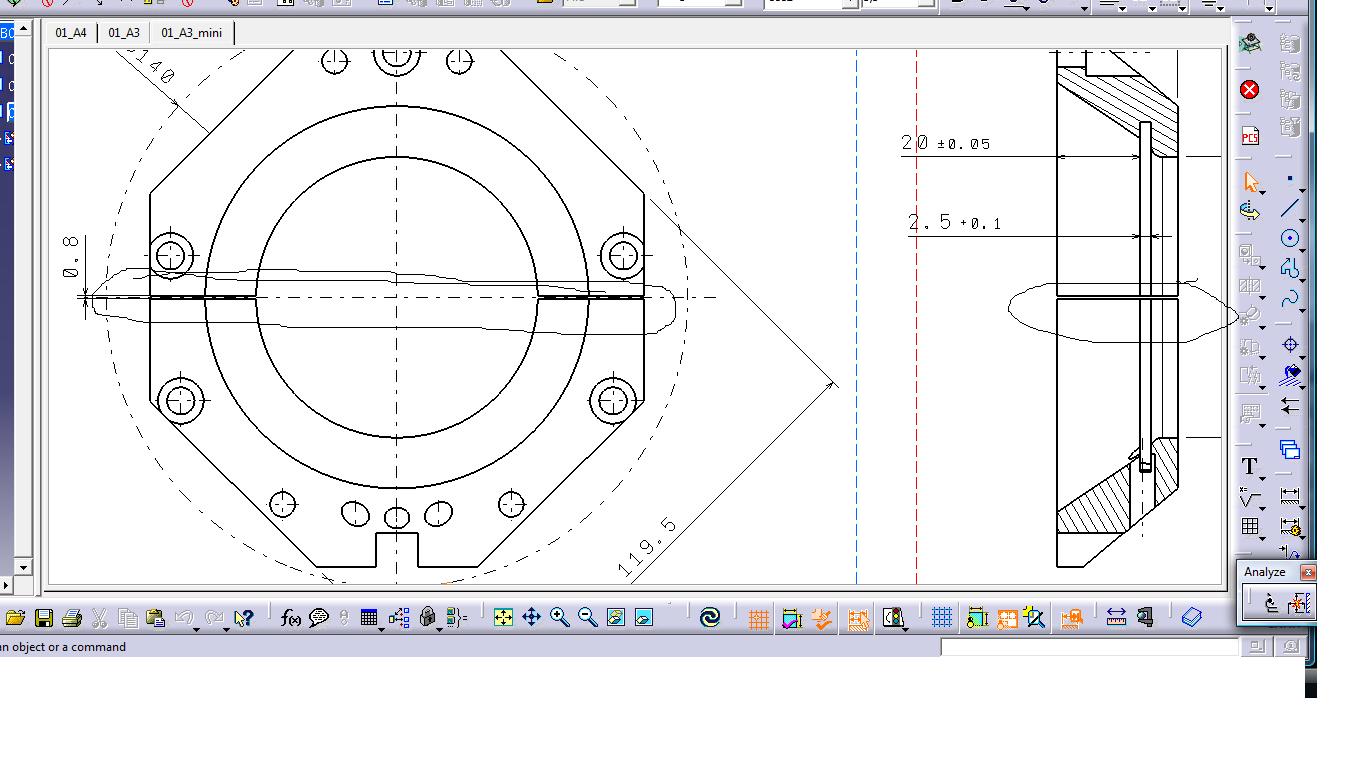1366x768 pixels.
Task: Expand the design table icon dropdown arrow
Action: [381, 628]
